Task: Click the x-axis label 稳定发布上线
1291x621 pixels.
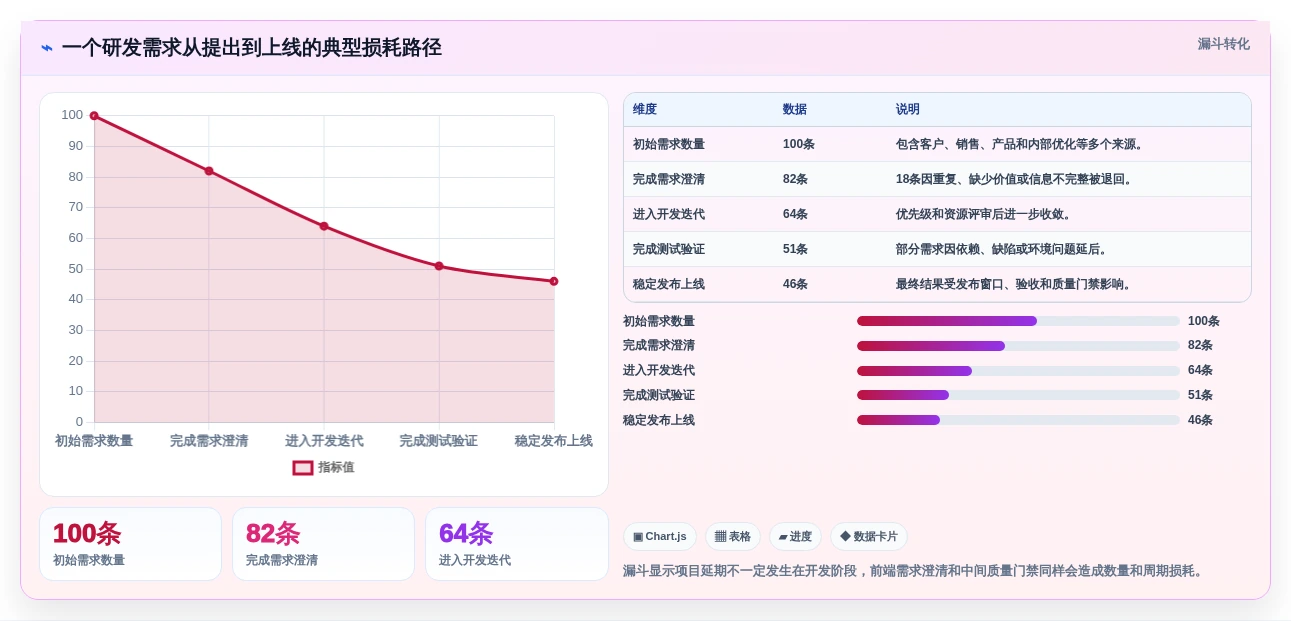Action: tap(554, 441)
